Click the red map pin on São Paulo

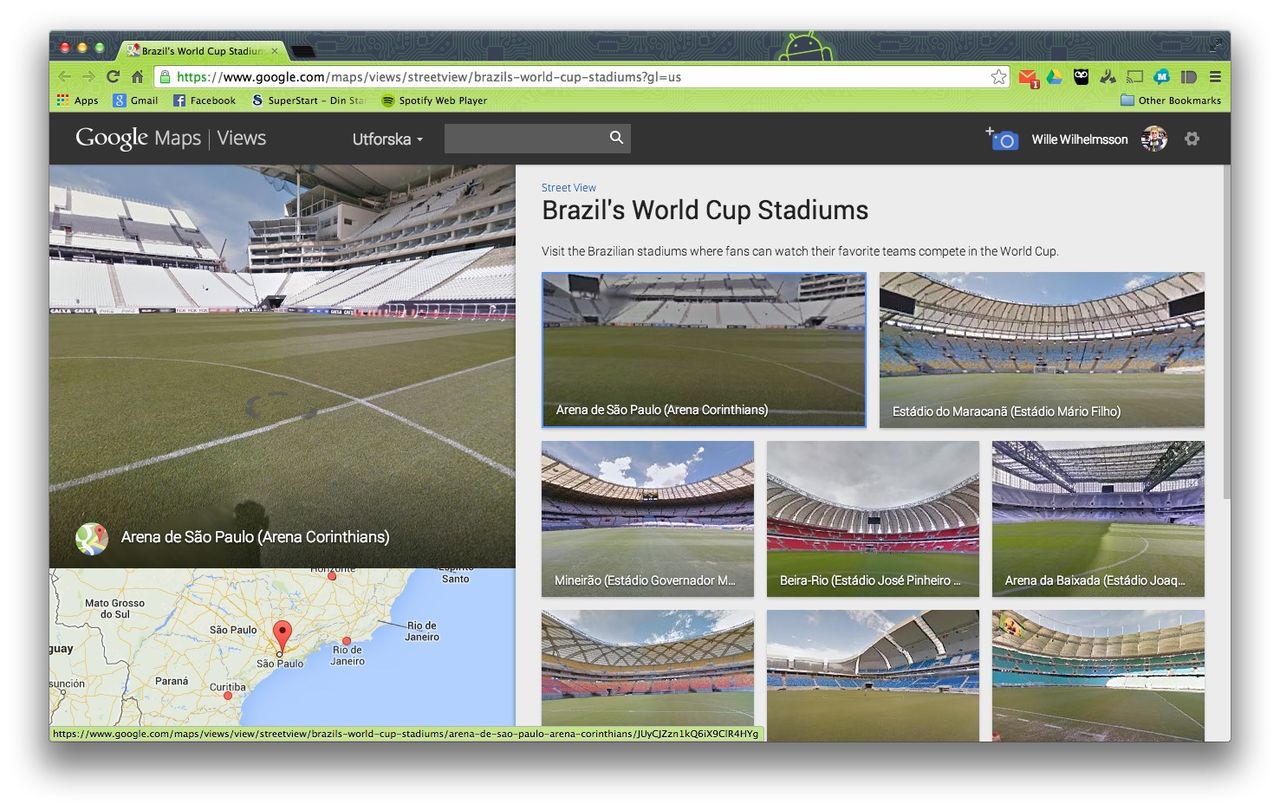[x=283, y=638]
